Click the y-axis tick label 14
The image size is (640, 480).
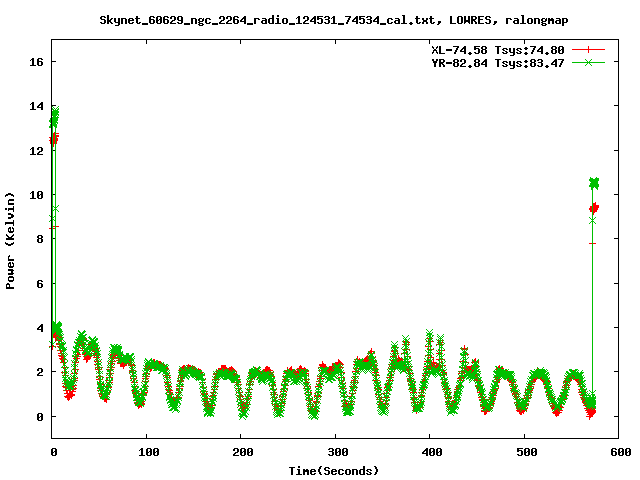tap(36, 106)
